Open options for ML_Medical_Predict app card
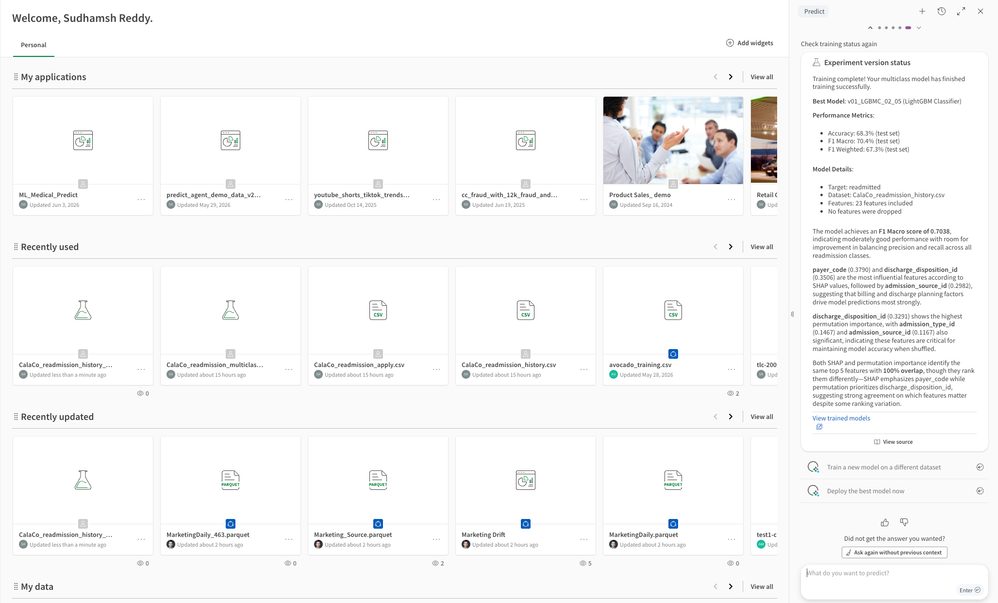 coord(141,200)
